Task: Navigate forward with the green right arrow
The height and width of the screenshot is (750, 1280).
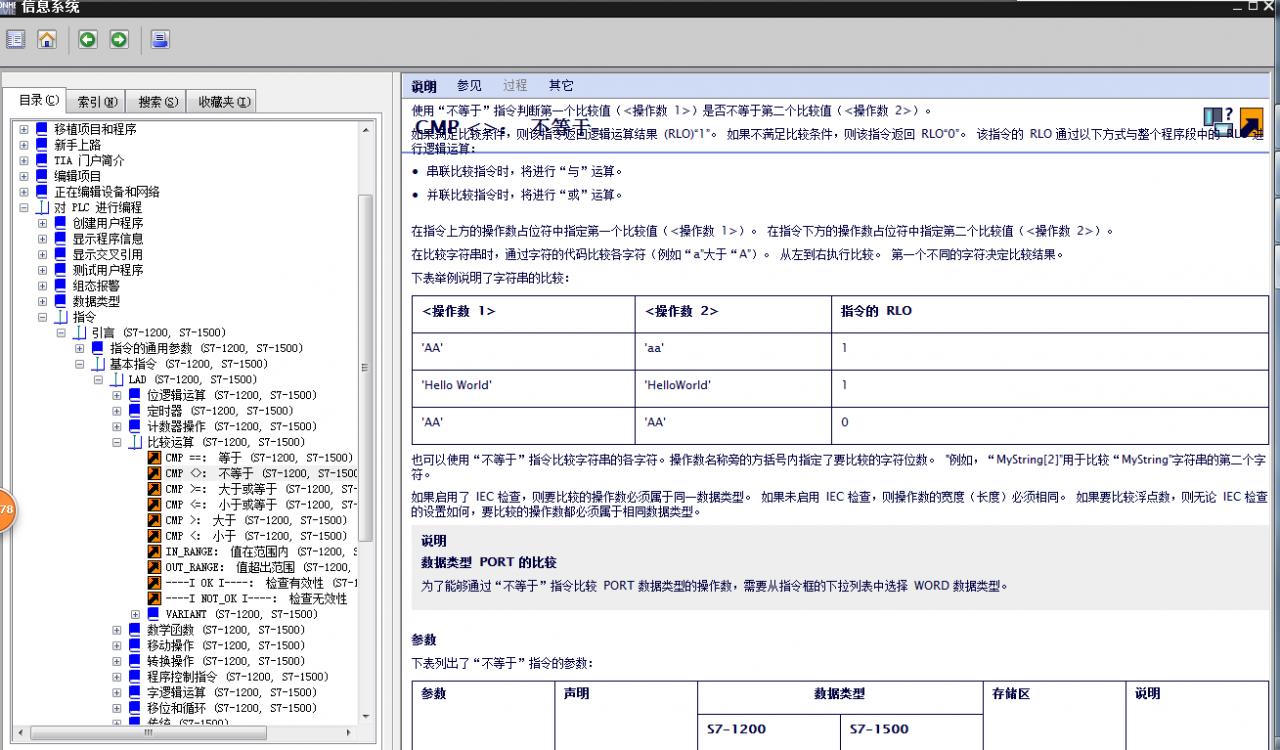Action: (x=119, y=40)
